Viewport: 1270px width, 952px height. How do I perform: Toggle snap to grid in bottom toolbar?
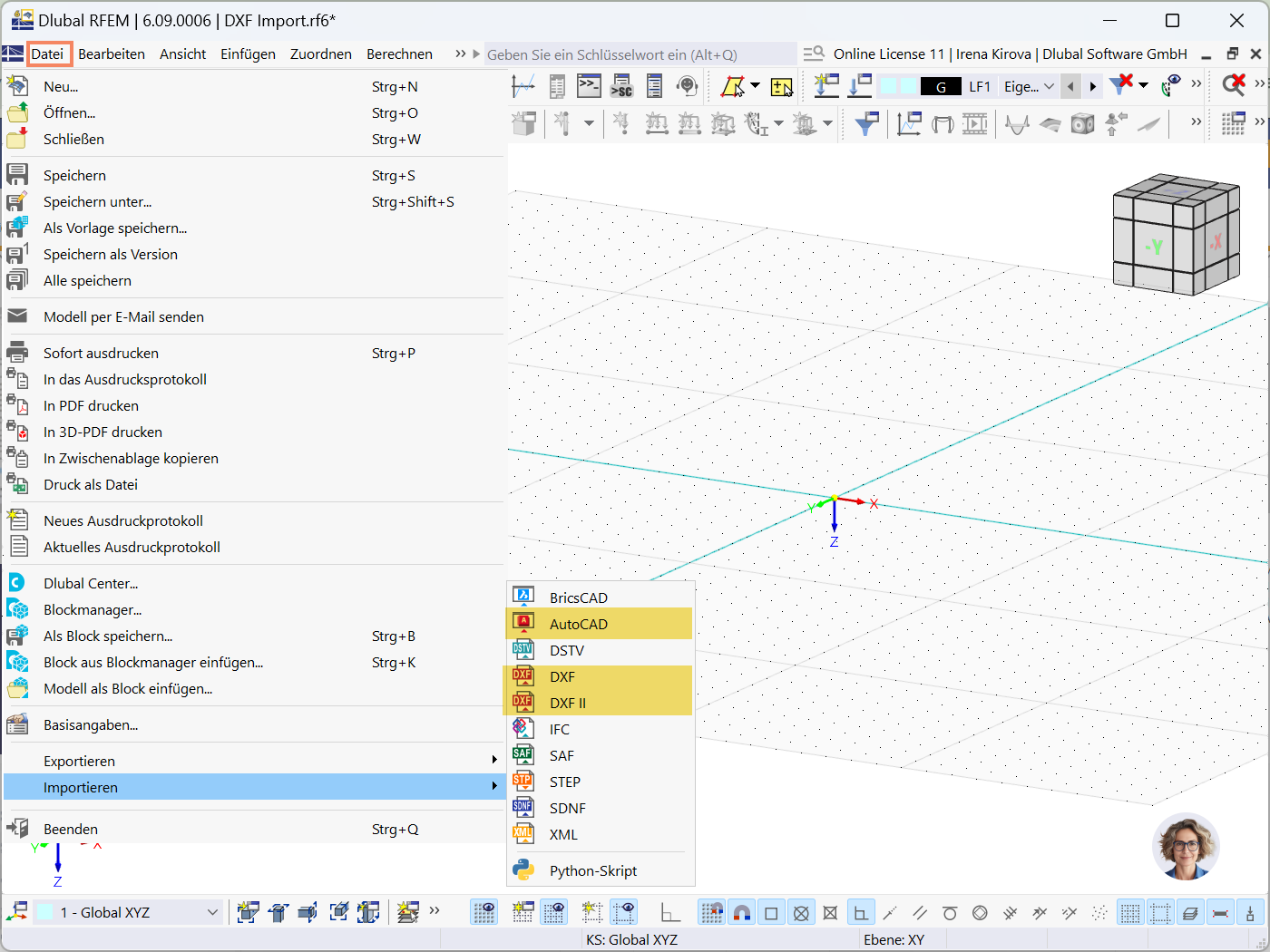coord(711,912)
